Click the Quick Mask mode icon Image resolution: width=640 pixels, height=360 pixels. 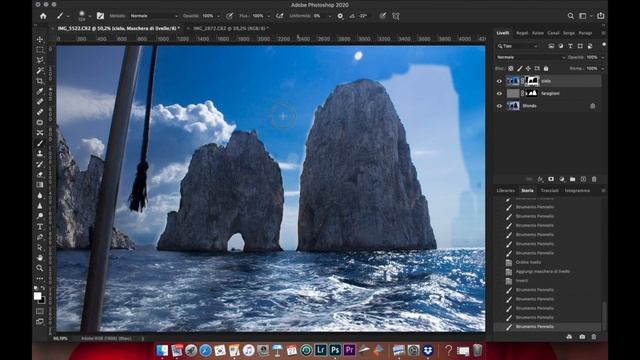[x=40, y=311]
